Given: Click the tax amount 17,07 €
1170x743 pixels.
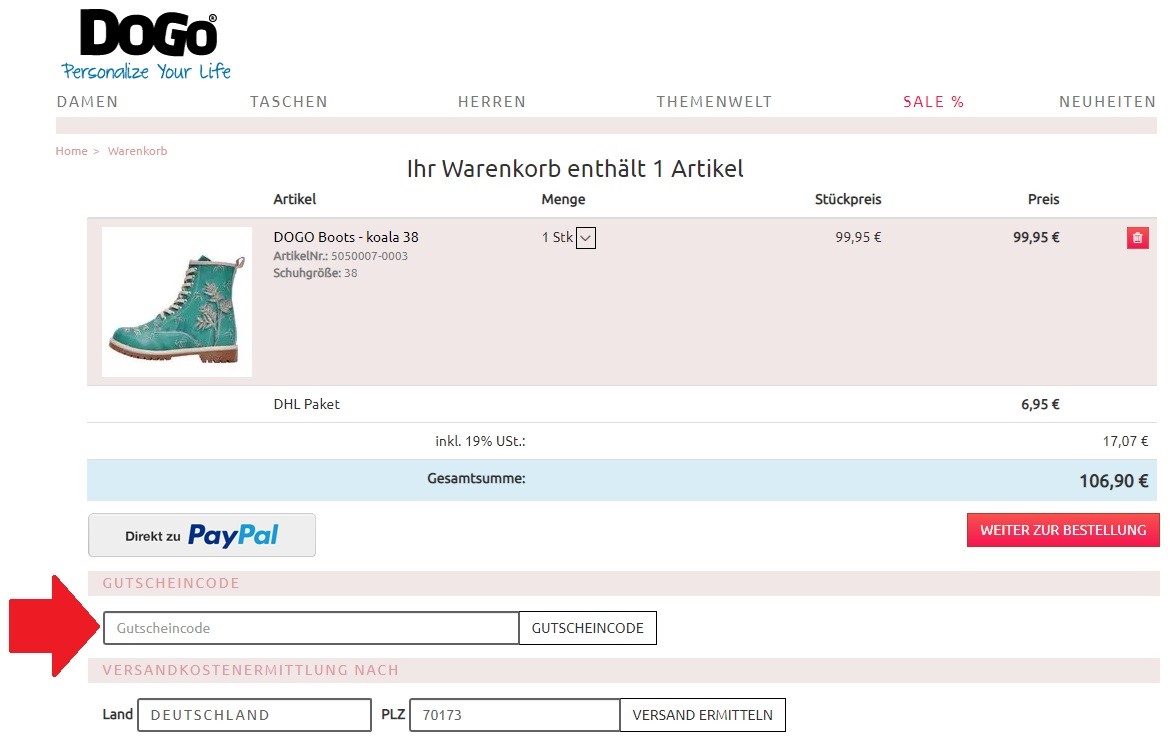Looking at the screenshot, I should pos(1125,441).
